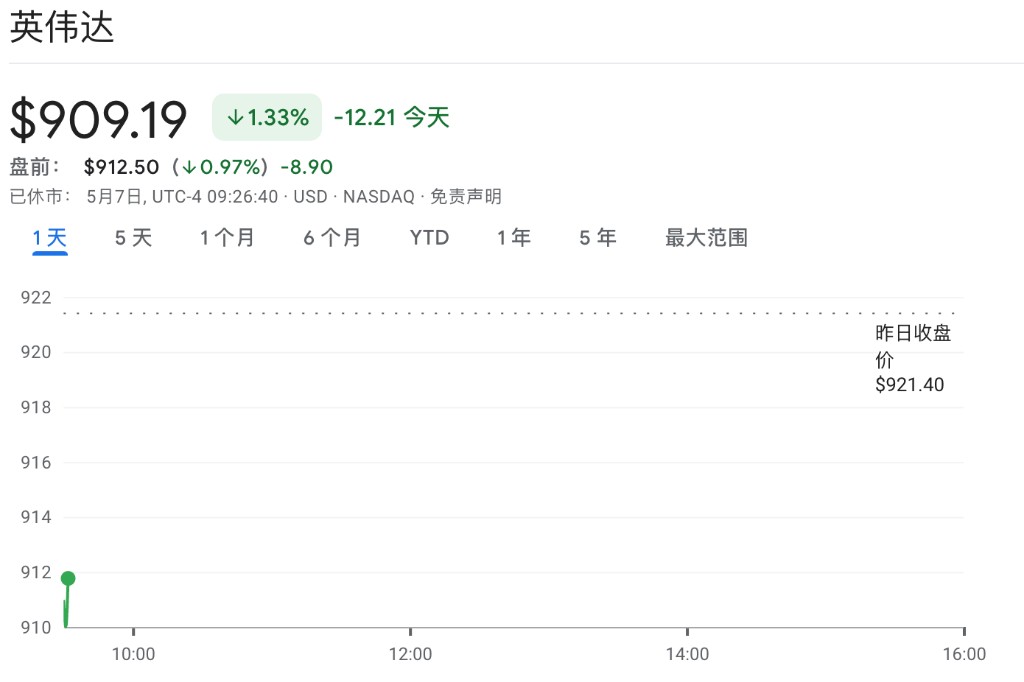Open the 6 个月 chart view

(332, 238)
